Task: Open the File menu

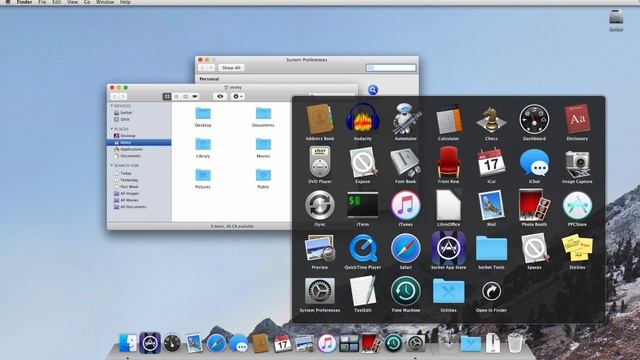Action: 42,2
